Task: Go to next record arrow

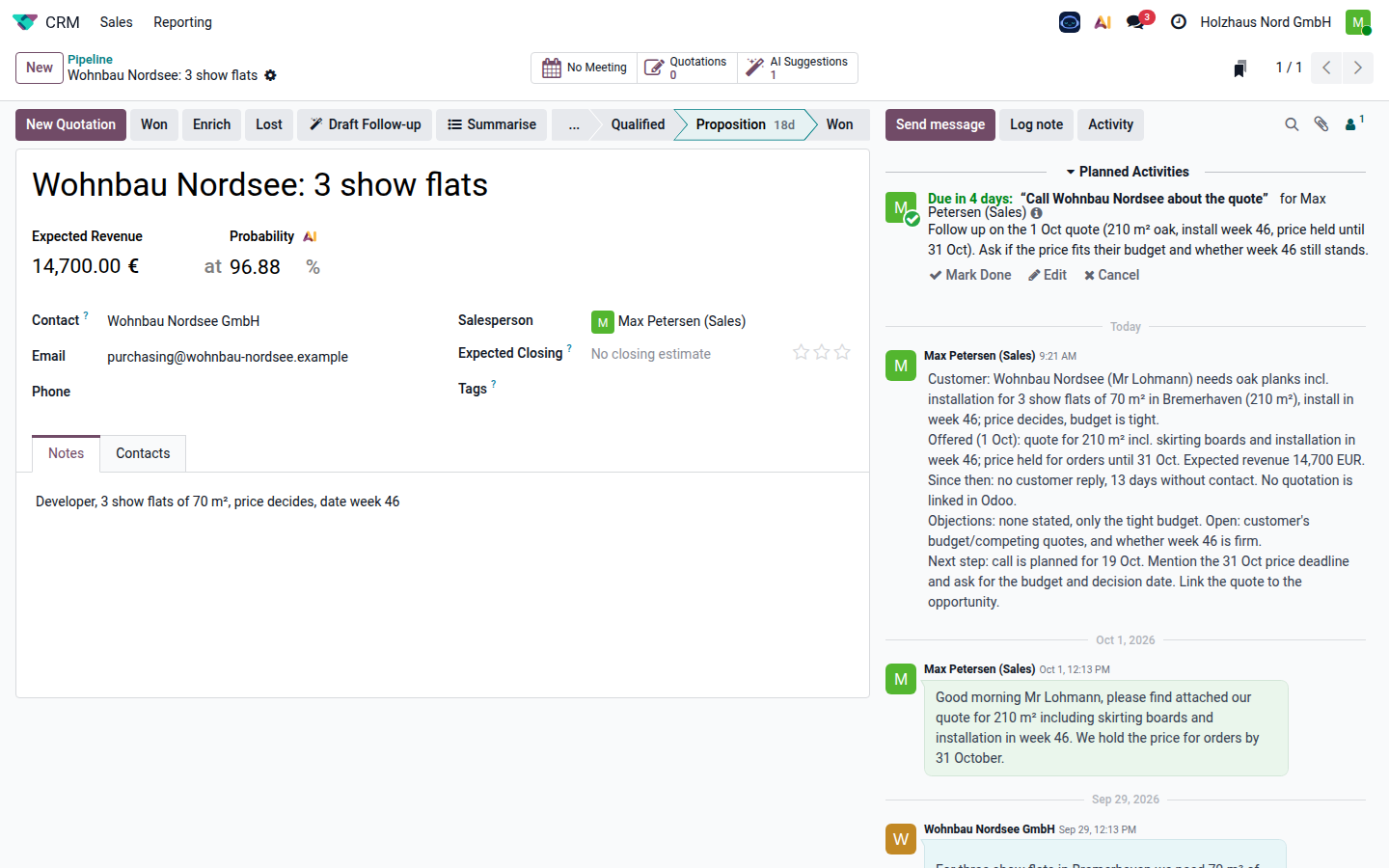Action: [1358, 68]
